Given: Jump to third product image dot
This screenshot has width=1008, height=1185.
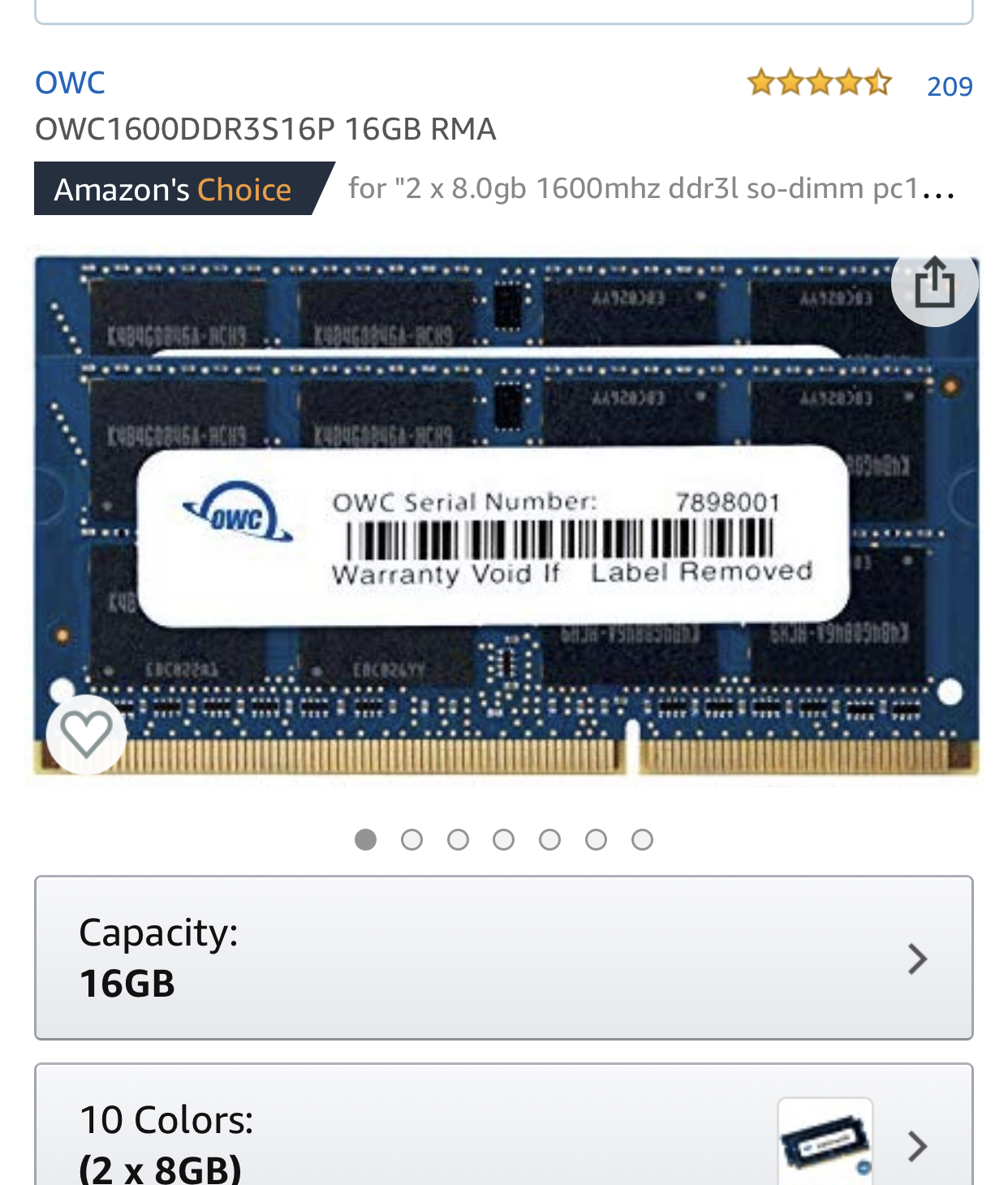Looking at the screenshot, I should click(x=458, y=839).
